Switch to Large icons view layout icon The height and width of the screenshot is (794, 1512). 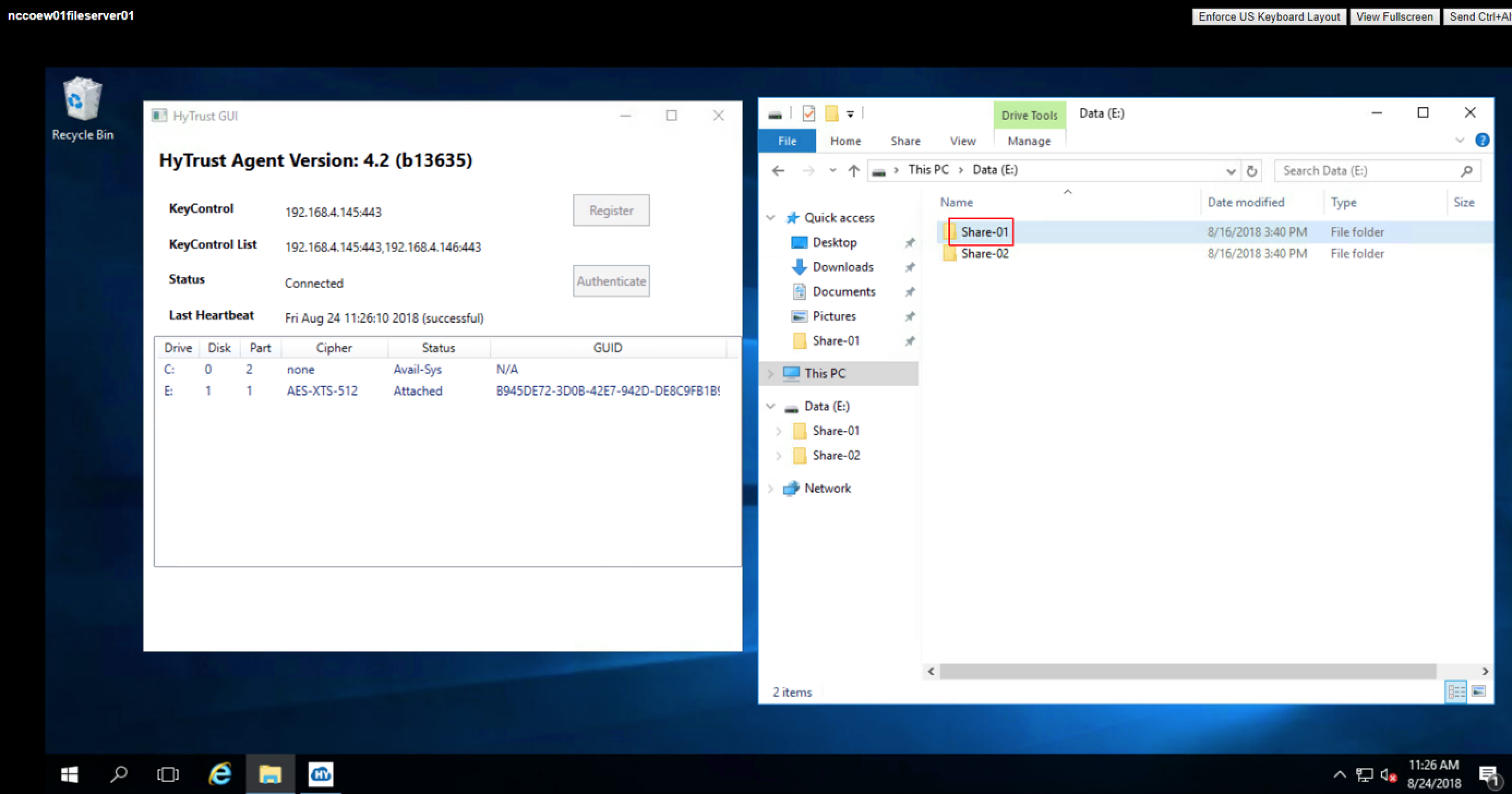coord(1478,691)
